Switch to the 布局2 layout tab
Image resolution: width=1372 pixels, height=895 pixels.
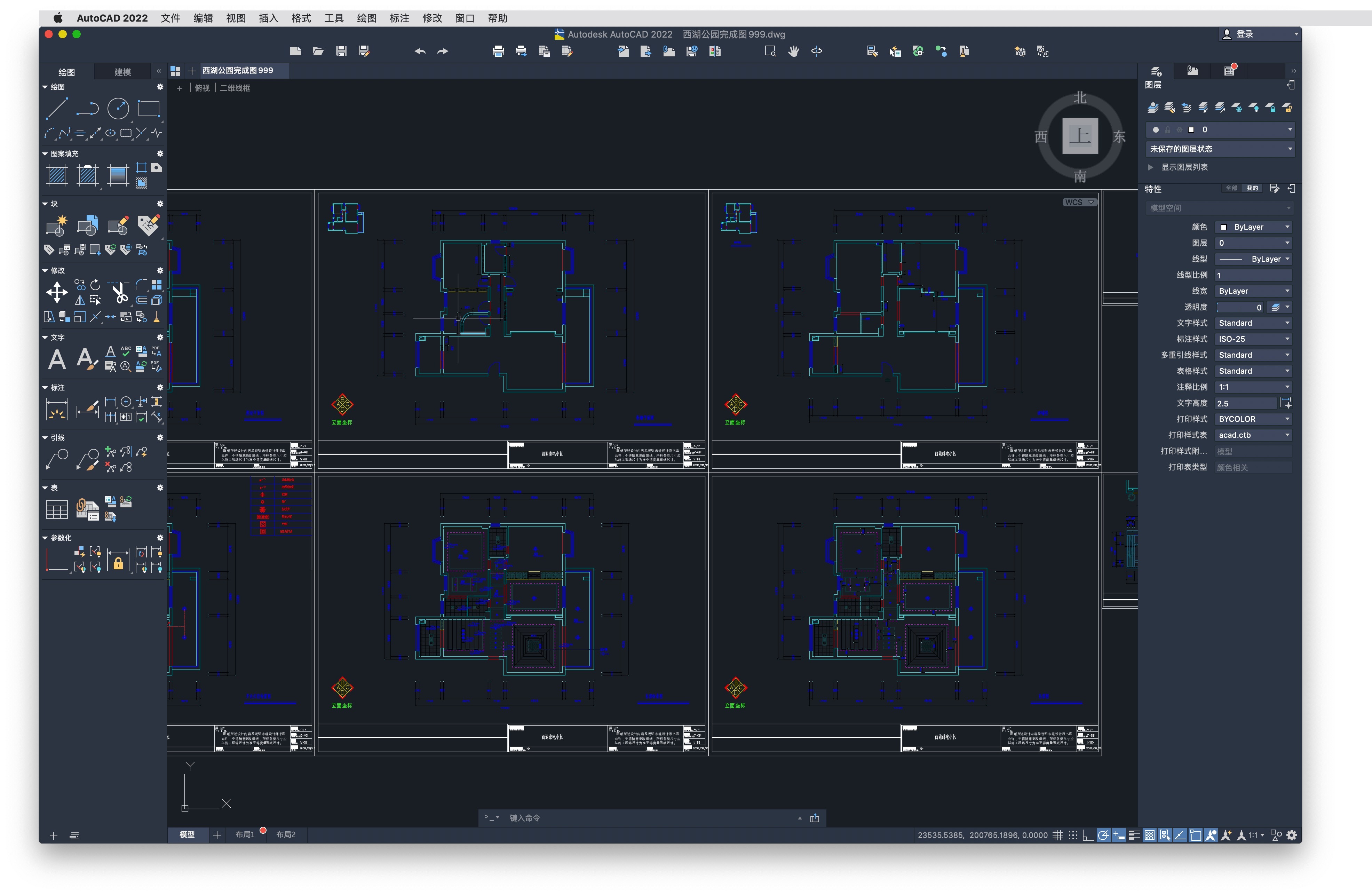[x=285, y=834]
